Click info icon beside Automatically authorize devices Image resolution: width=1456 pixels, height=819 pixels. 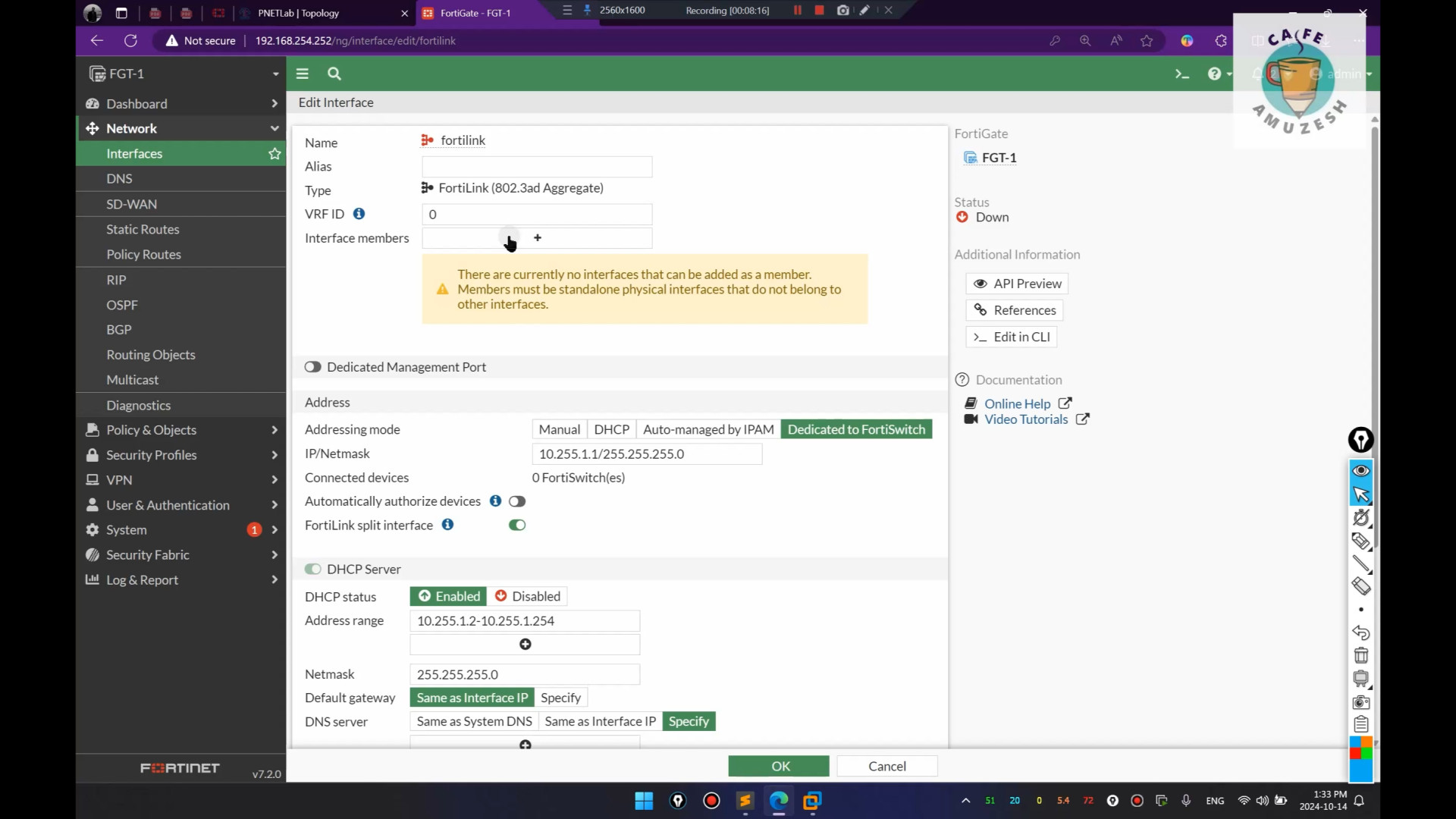coord(495,501)
